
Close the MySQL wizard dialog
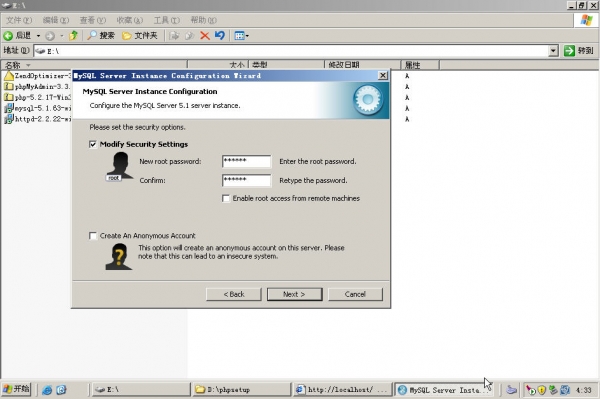coord(382,75)
